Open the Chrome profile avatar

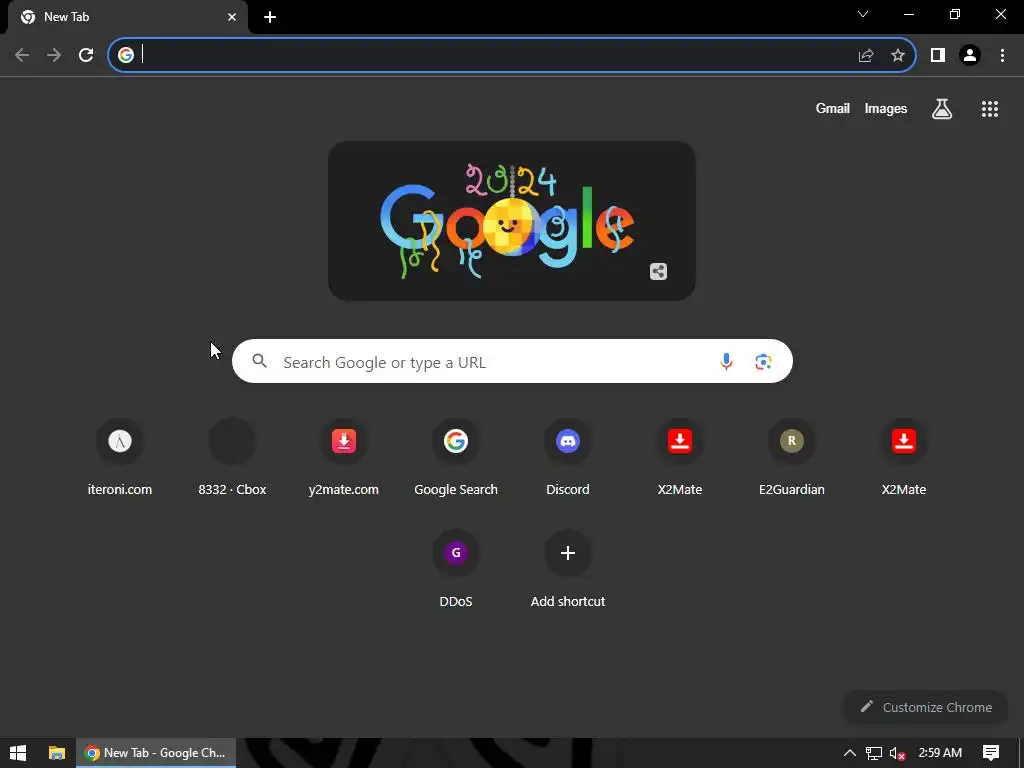(970, 55)
